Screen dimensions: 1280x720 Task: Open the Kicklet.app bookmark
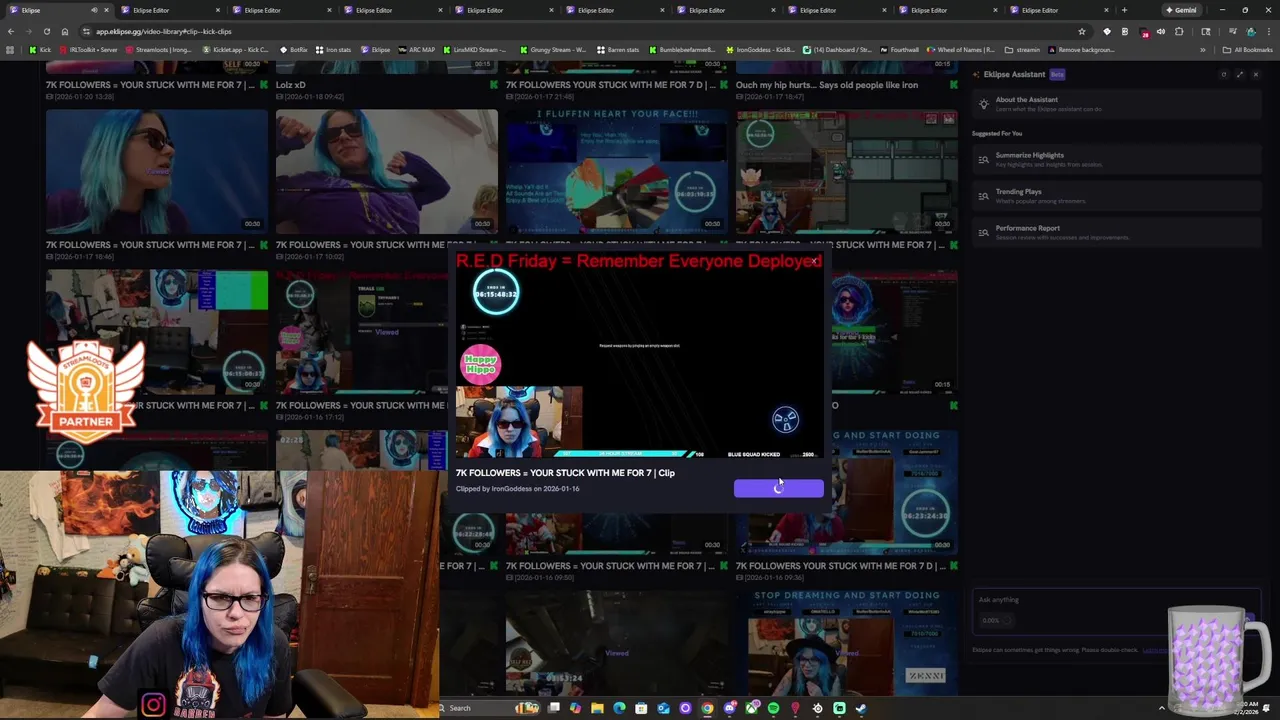[x=235, y=49]
